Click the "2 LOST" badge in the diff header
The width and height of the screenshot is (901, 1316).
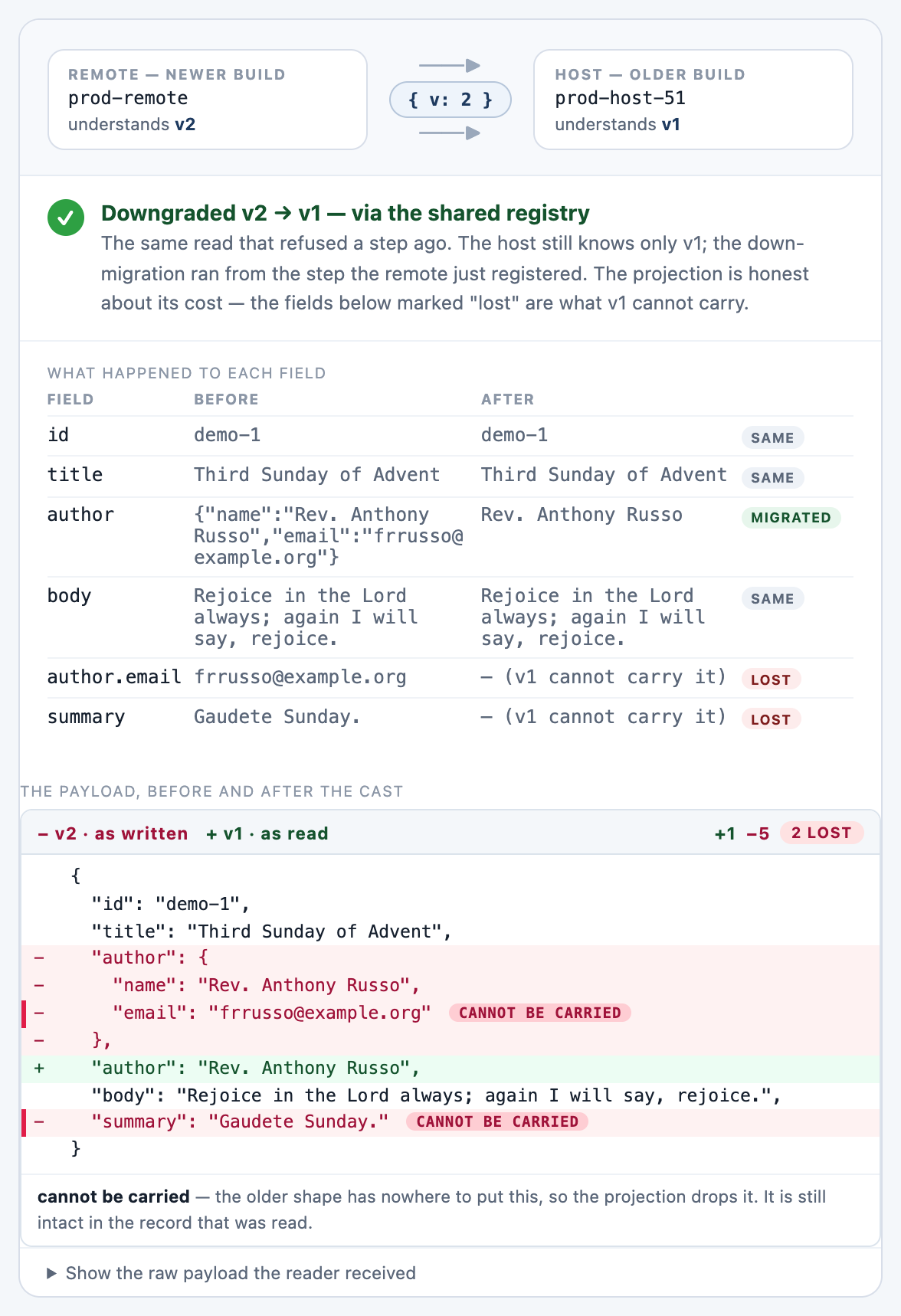click(x=821, y=833)
